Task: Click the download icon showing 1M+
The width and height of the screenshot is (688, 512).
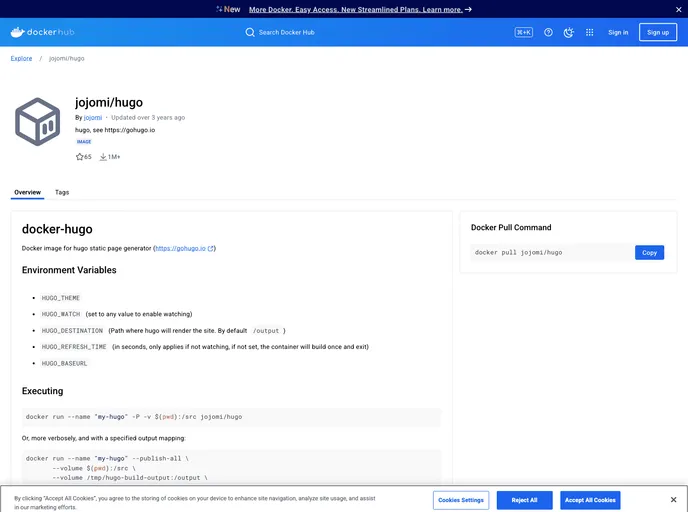Action: click(x=103, y=157)
